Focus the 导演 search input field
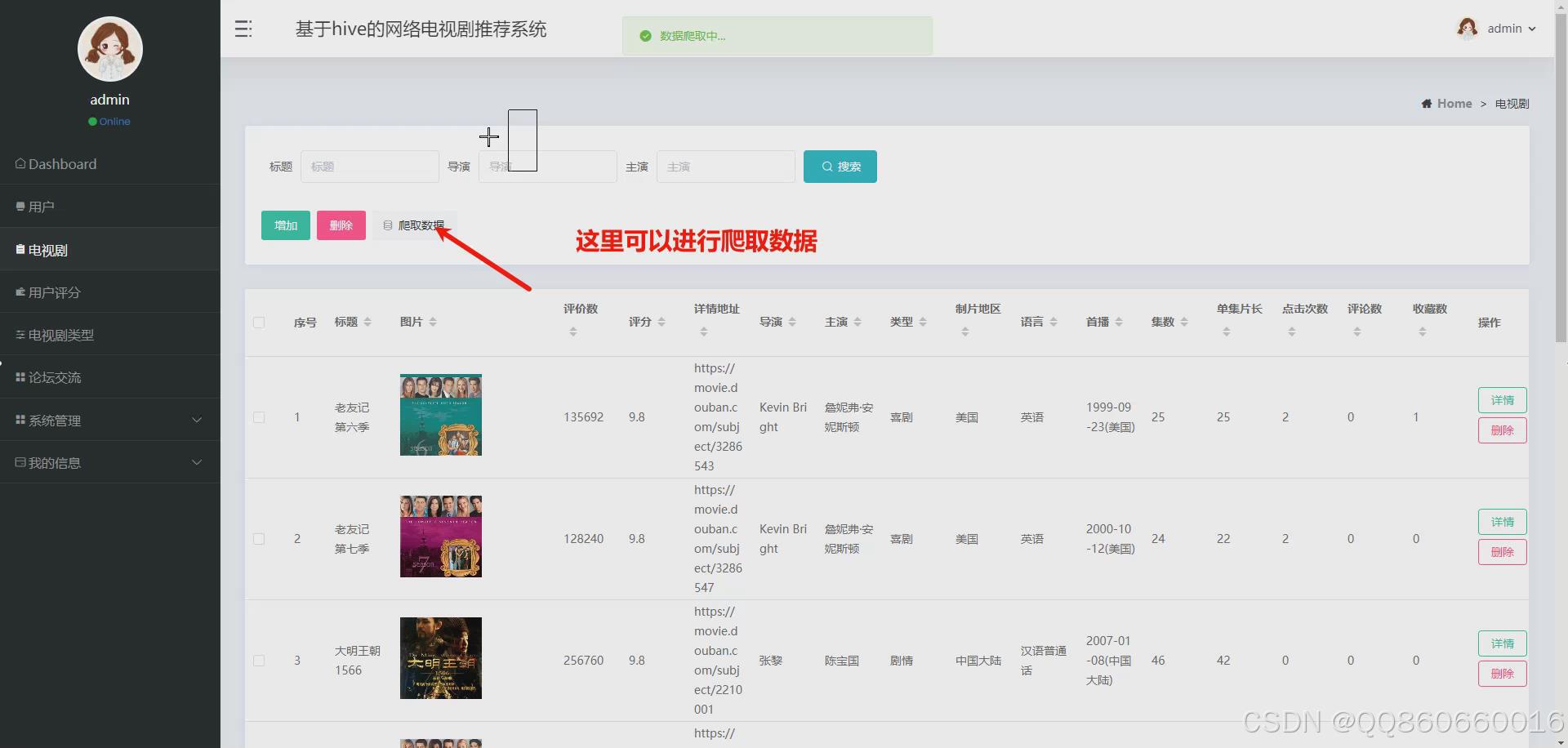The width and height of the screenshot is (1568, 748). coord(548,167)
